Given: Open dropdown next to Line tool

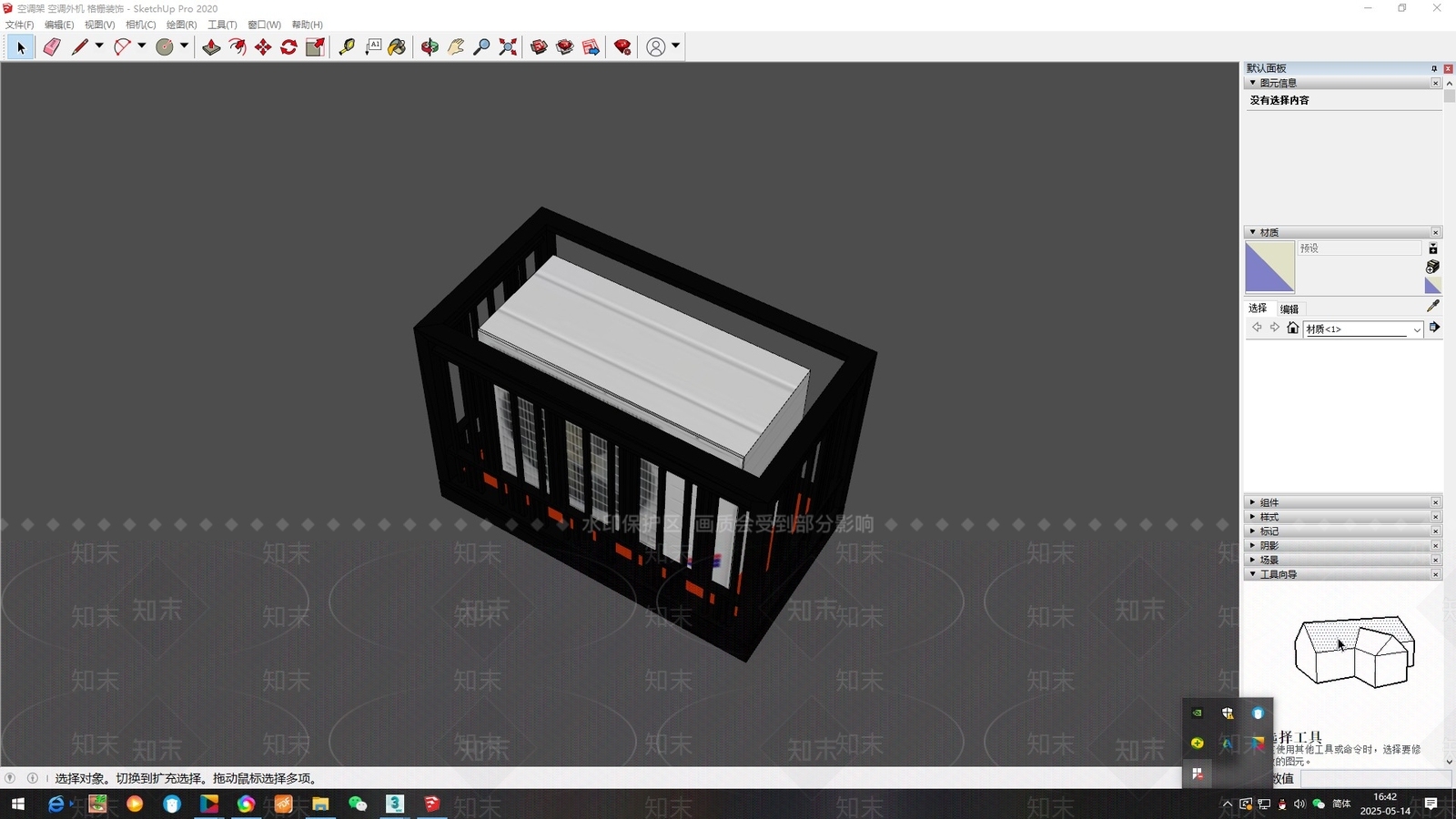Looking at the screenshot, I should 99,45.
